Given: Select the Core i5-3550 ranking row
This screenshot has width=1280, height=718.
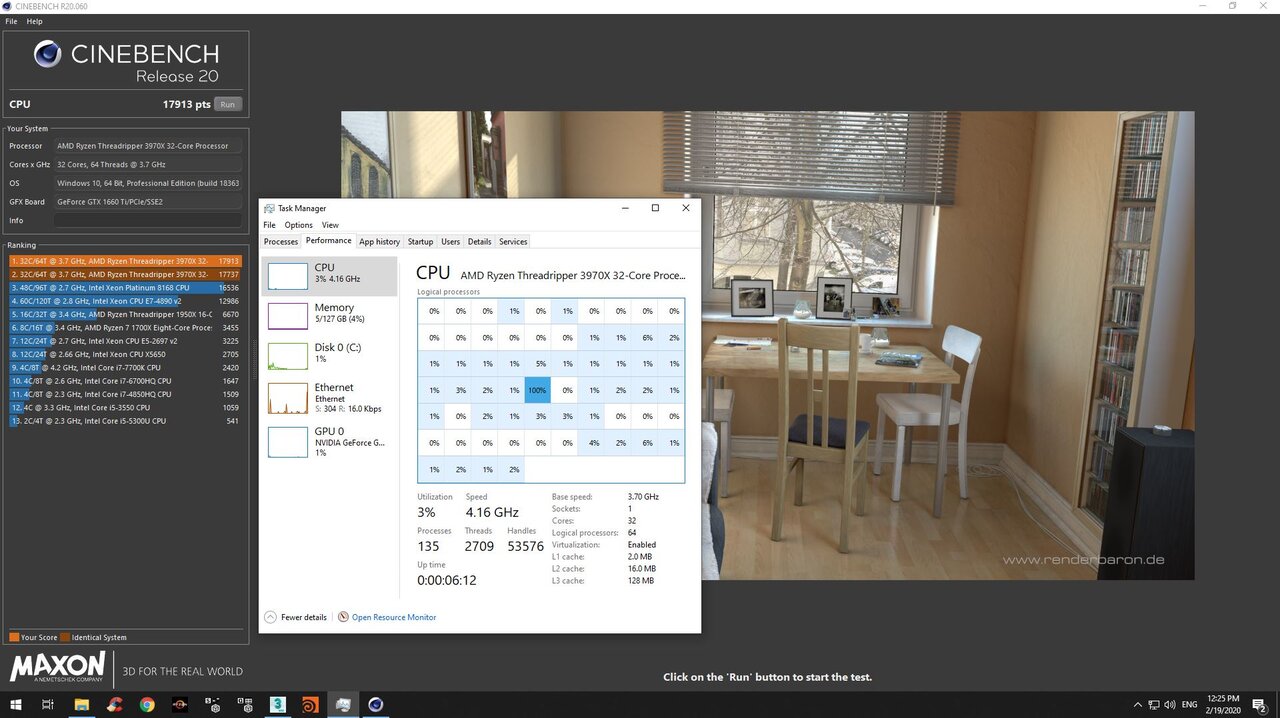Looking at the screenshot, I should tap(125, 407).
